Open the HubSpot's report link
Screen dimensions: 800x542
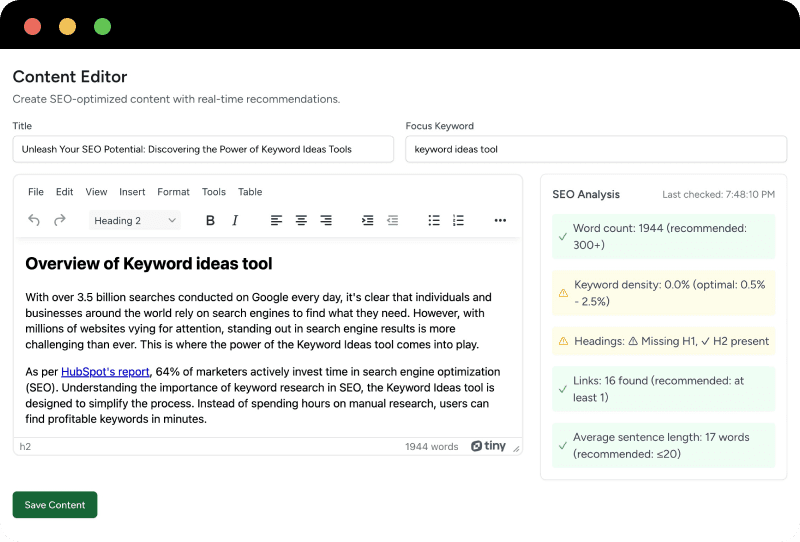(105, 372)
